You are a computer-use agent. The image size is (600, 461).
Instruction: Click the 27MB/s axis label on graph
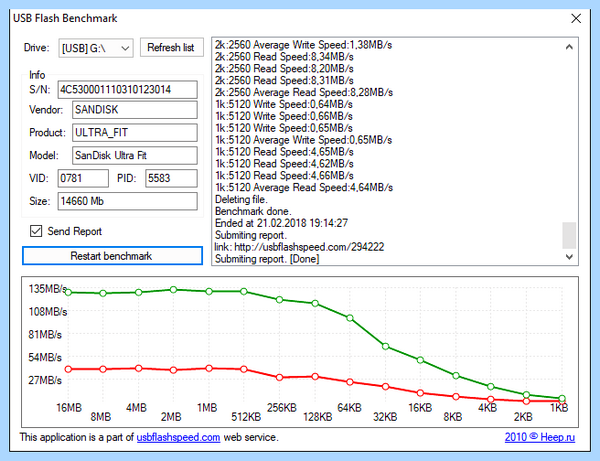45,380
